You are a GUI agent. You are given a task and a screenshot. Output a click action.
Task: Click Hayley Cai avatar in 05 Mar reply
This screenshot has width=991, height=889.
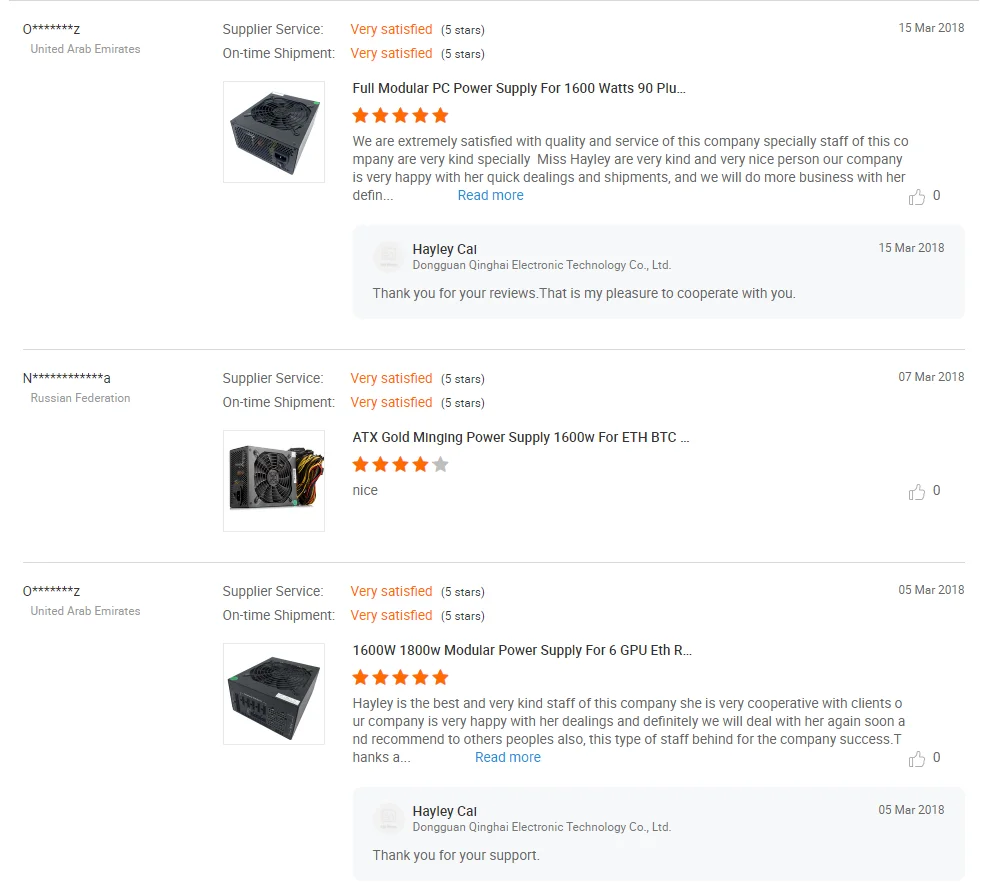388,819
